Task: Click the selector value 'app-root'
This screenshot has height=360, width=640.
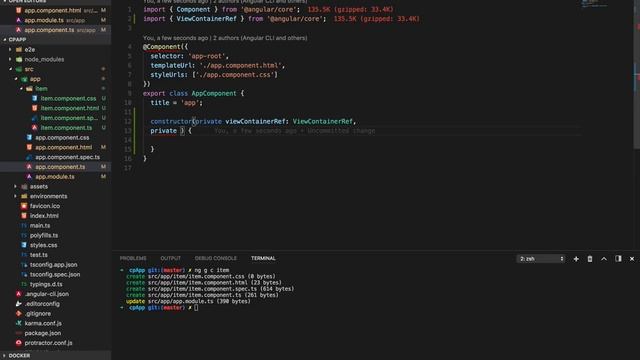Action: point(207,56)
